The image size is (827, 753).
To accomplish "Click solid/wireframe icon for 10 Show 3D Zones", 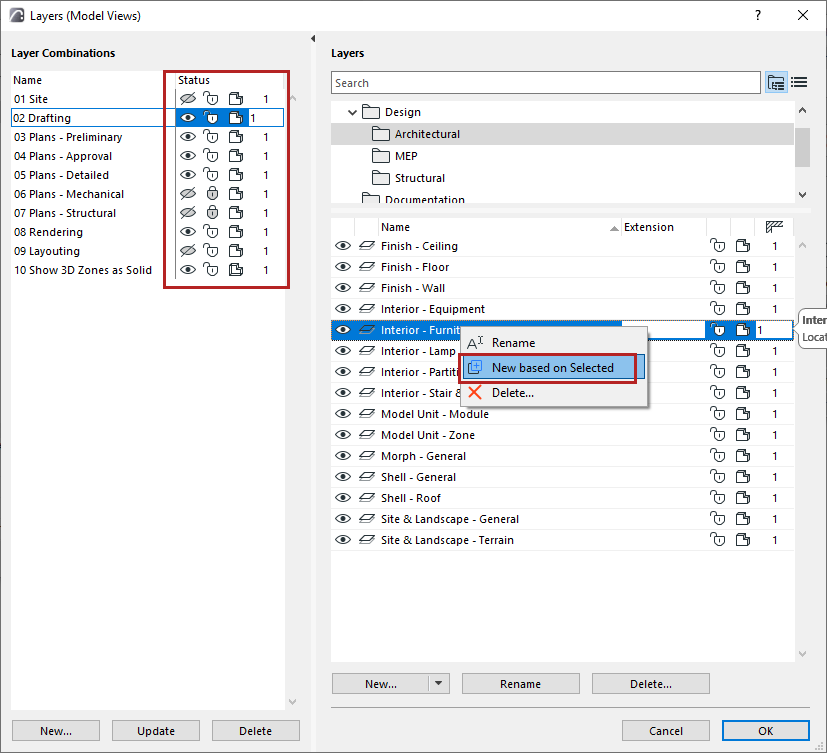I will pyautogui.click(x=236, y=269).
